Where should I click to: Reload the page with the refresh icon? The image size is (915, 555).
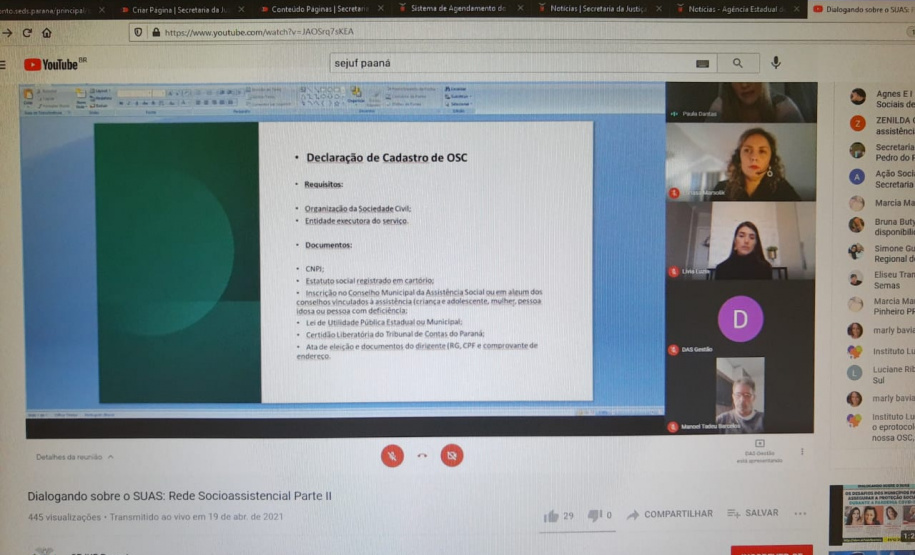coord(27,33)
